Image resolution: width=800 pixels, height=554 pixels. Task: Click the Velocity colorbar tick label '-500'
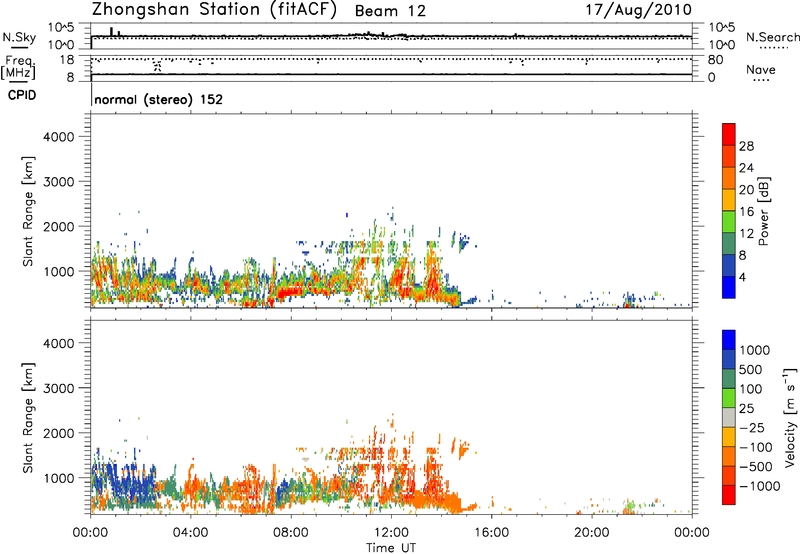[x=755, y=466]
